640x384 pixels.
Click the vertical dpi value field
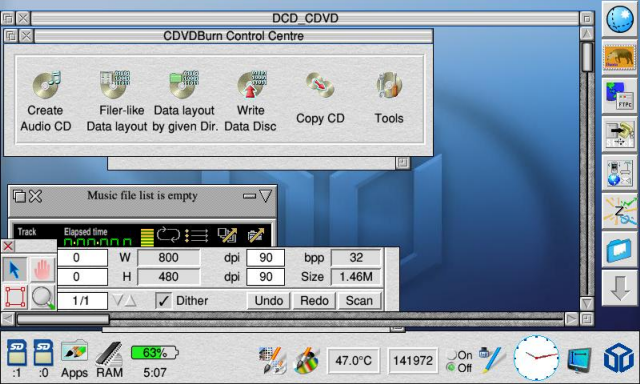pos(266,277)
